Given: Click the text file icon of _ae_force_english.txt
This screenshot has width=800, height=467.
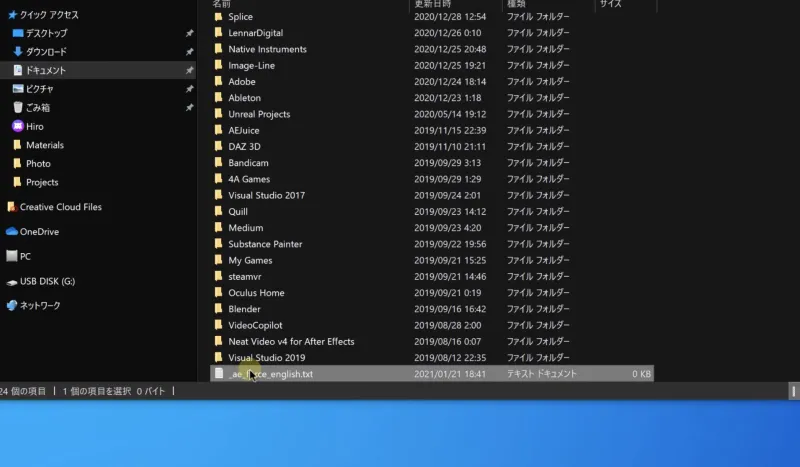Looking at the screenshot, I should tap(219, 374).
